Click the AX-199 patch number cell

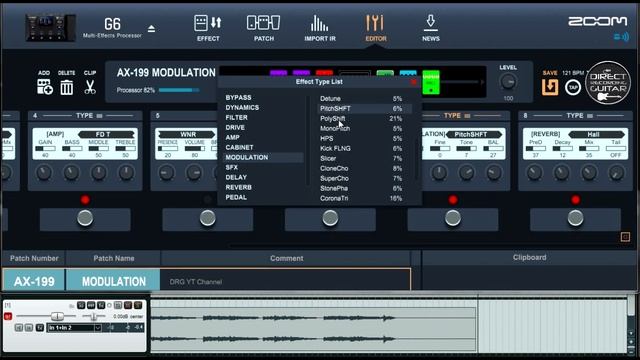[x=34, y=281]
